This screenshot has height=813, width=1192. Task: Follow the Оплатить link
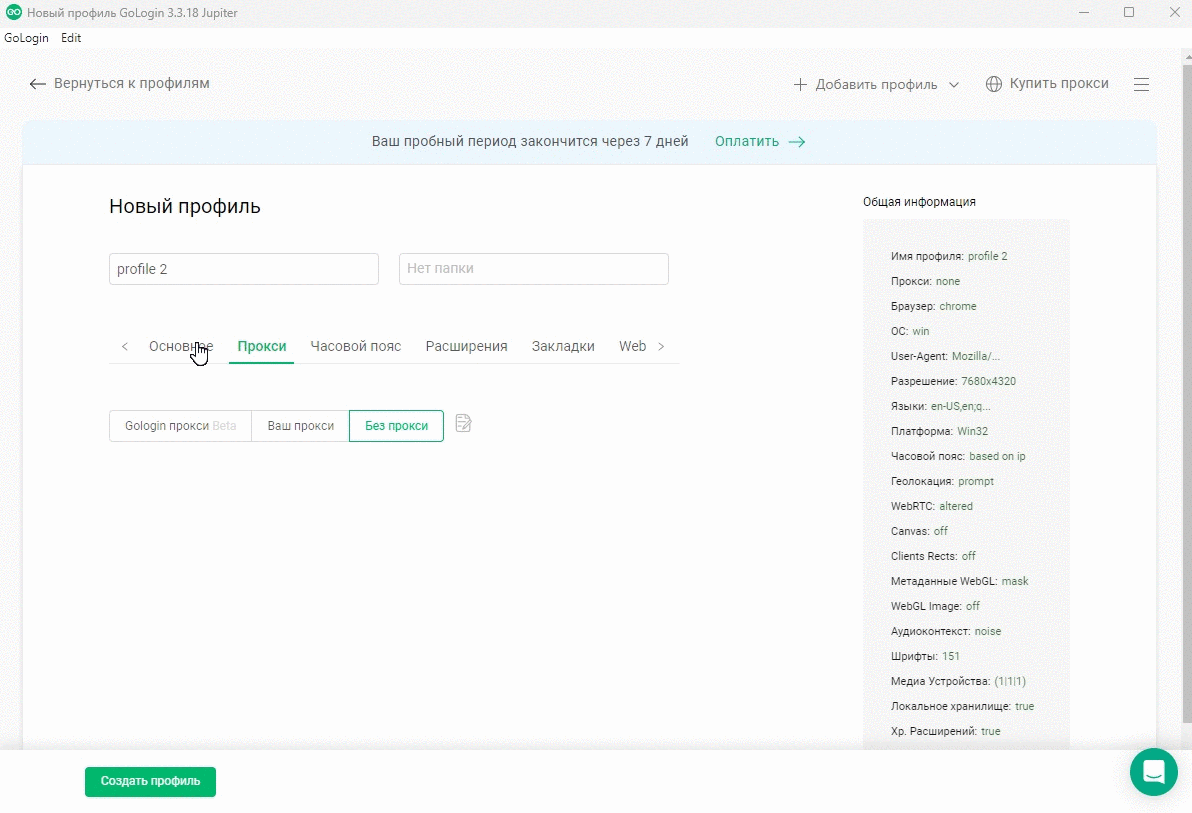tap(746, 142)
